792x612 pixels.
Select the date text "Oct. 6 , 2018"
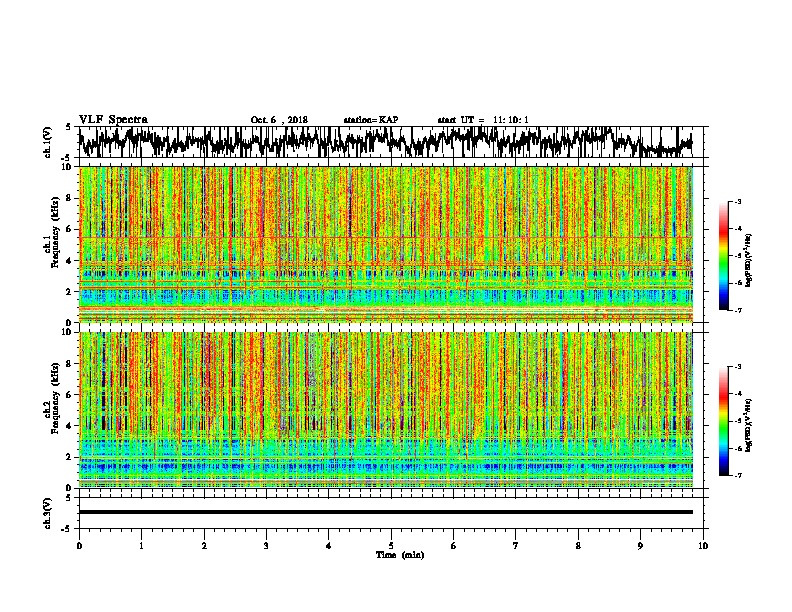pyautogui.click(x=279, y=120)
